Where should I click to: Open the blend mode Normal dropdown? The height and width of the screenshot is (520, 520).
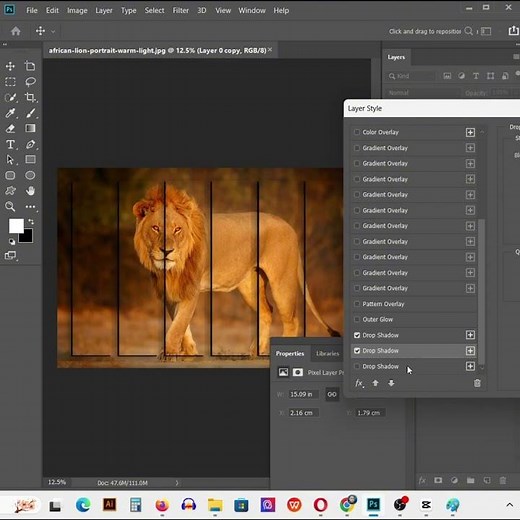point(423,93)
